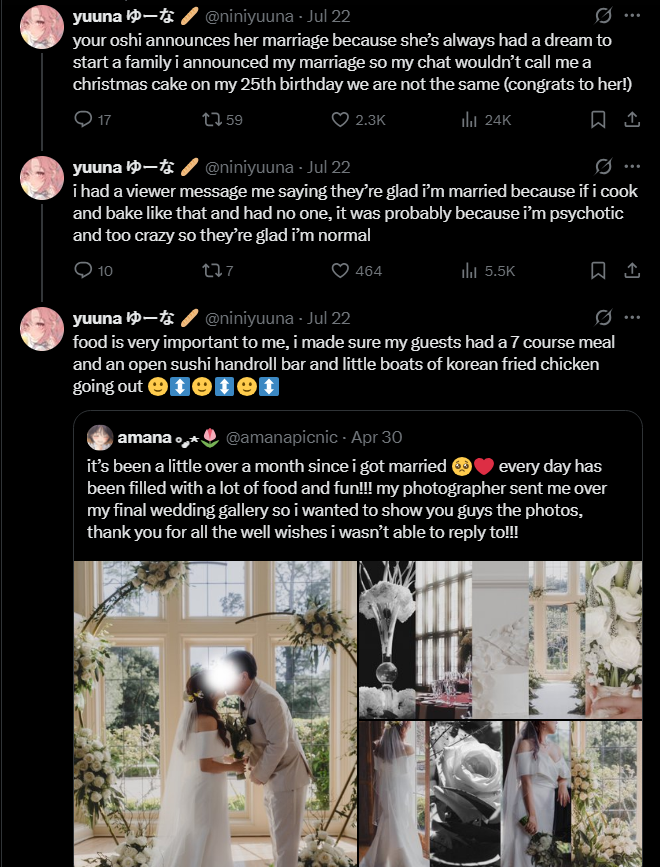Click Grok icon on the first tweet
The width and height of the screenshot is (660, 867).
(603, 16)
